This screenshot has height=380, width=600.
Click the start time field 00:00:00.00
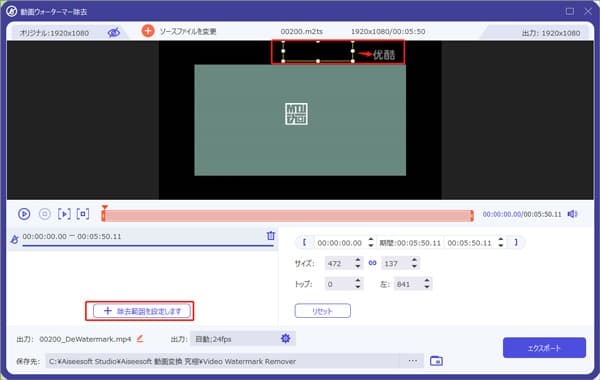coord(339,243)
